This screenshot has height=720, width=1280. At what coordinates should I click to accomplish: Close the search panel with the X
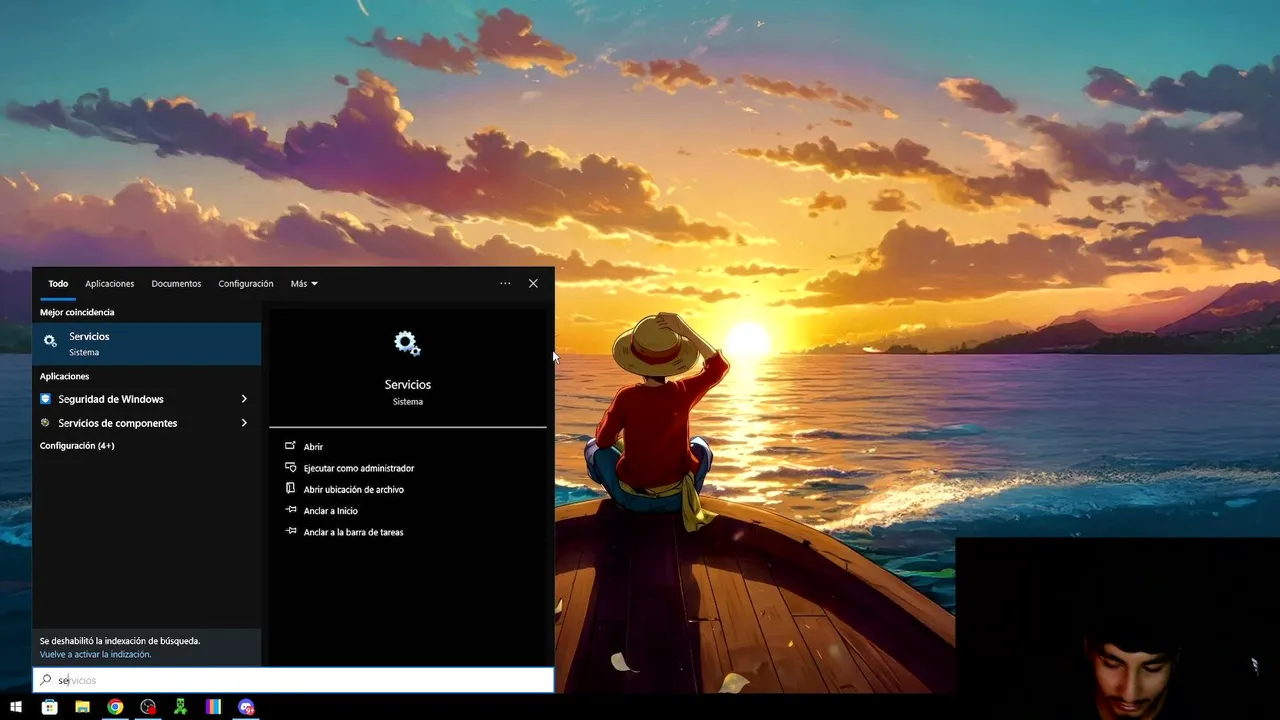coord(533,284)
